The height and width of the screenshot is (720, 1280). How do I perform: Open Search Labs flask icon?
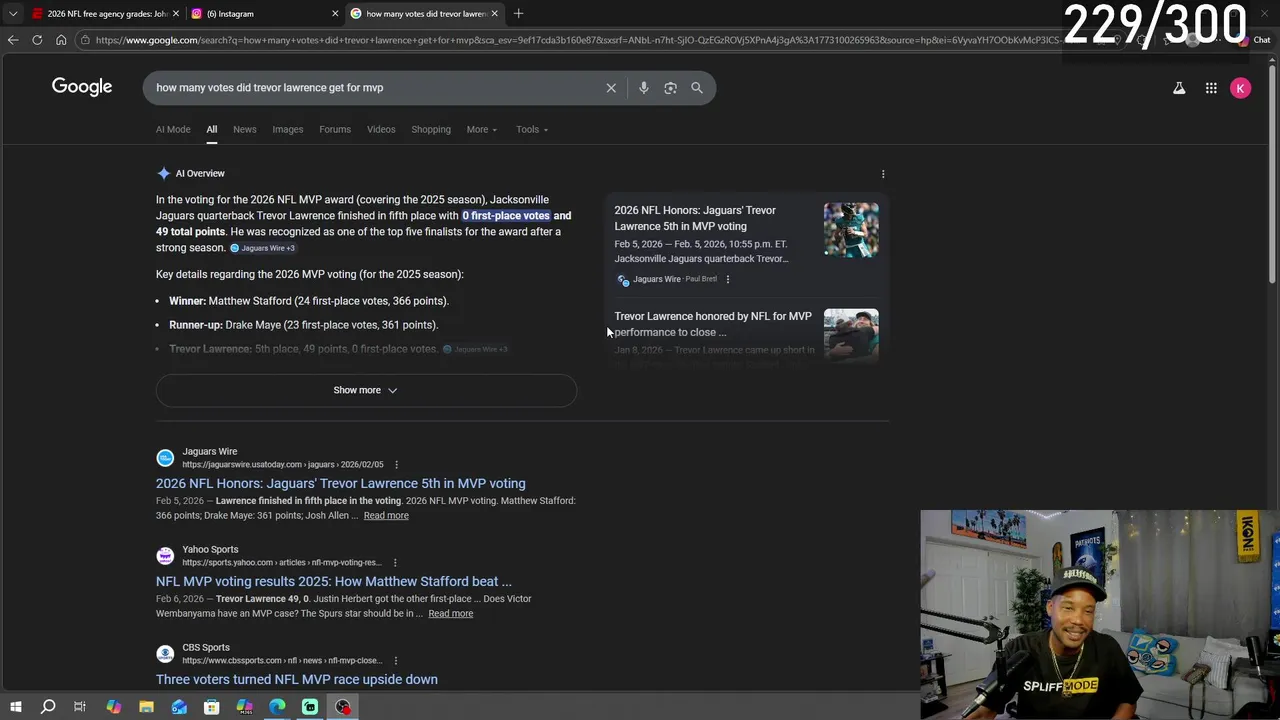[x=1179, y=88]
